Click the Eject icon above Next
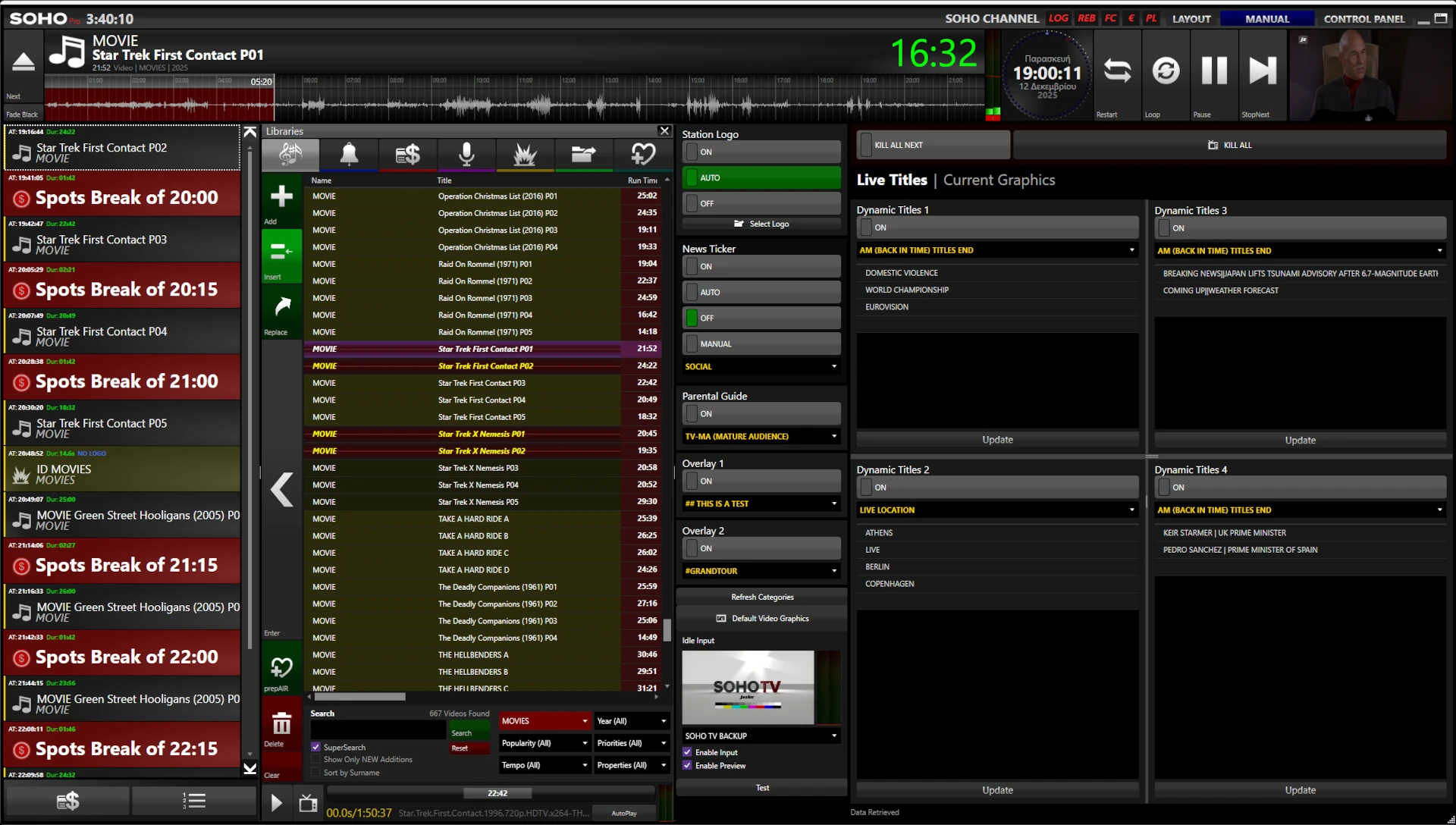Viewport: 1456px width, 825px height. [23, 62]
